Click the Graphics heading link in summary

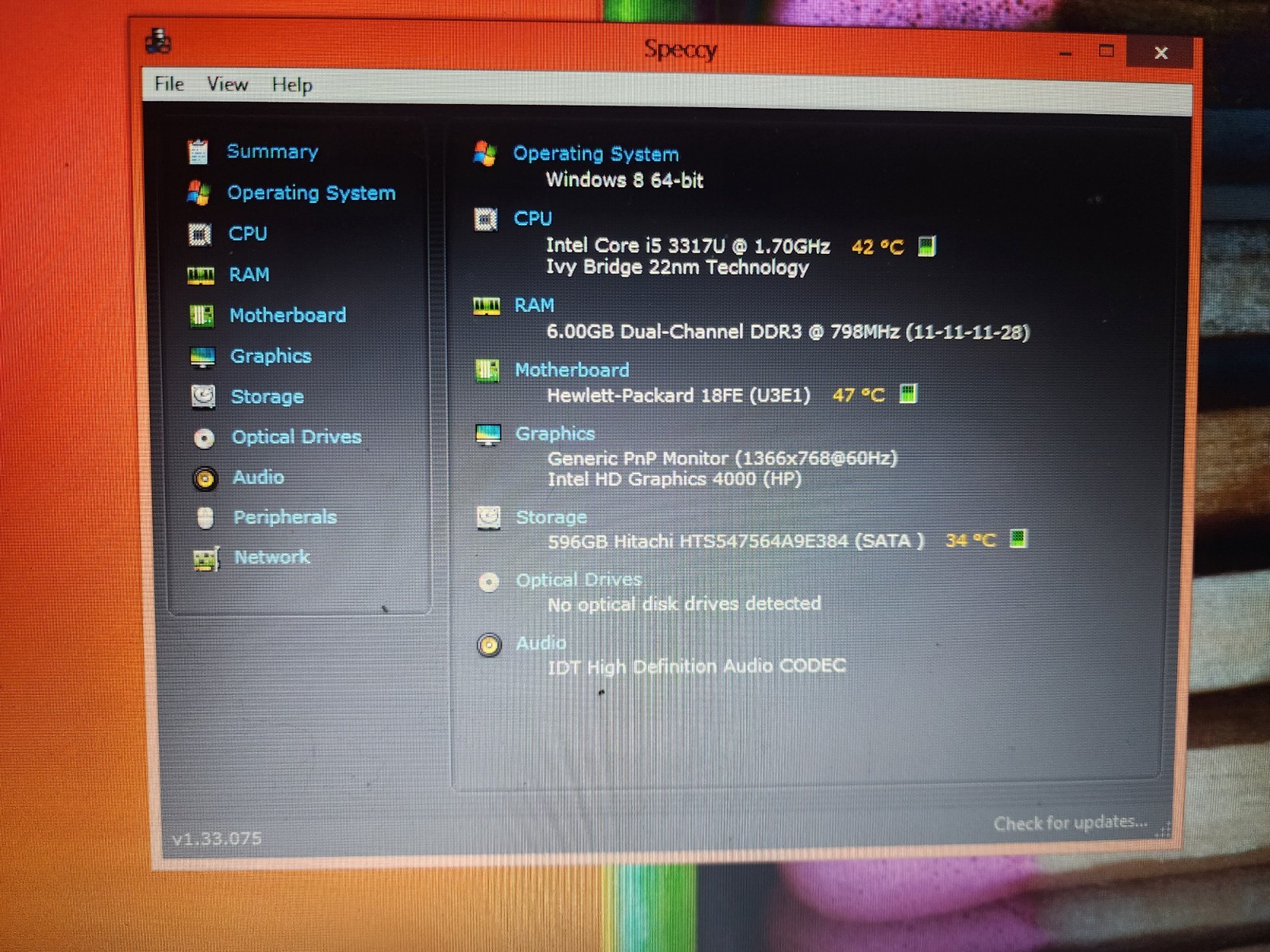pyautogui.click(x=555, y=434)
